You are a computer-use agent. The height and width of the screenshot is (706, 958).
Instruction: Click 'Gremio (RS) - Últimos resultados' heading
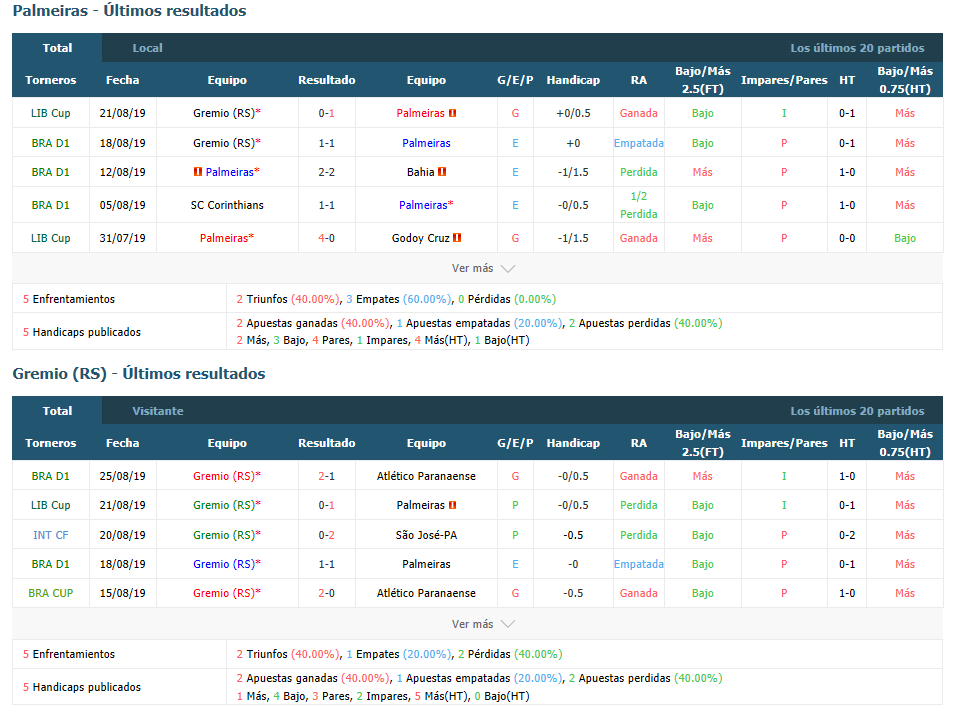point(139,374)
